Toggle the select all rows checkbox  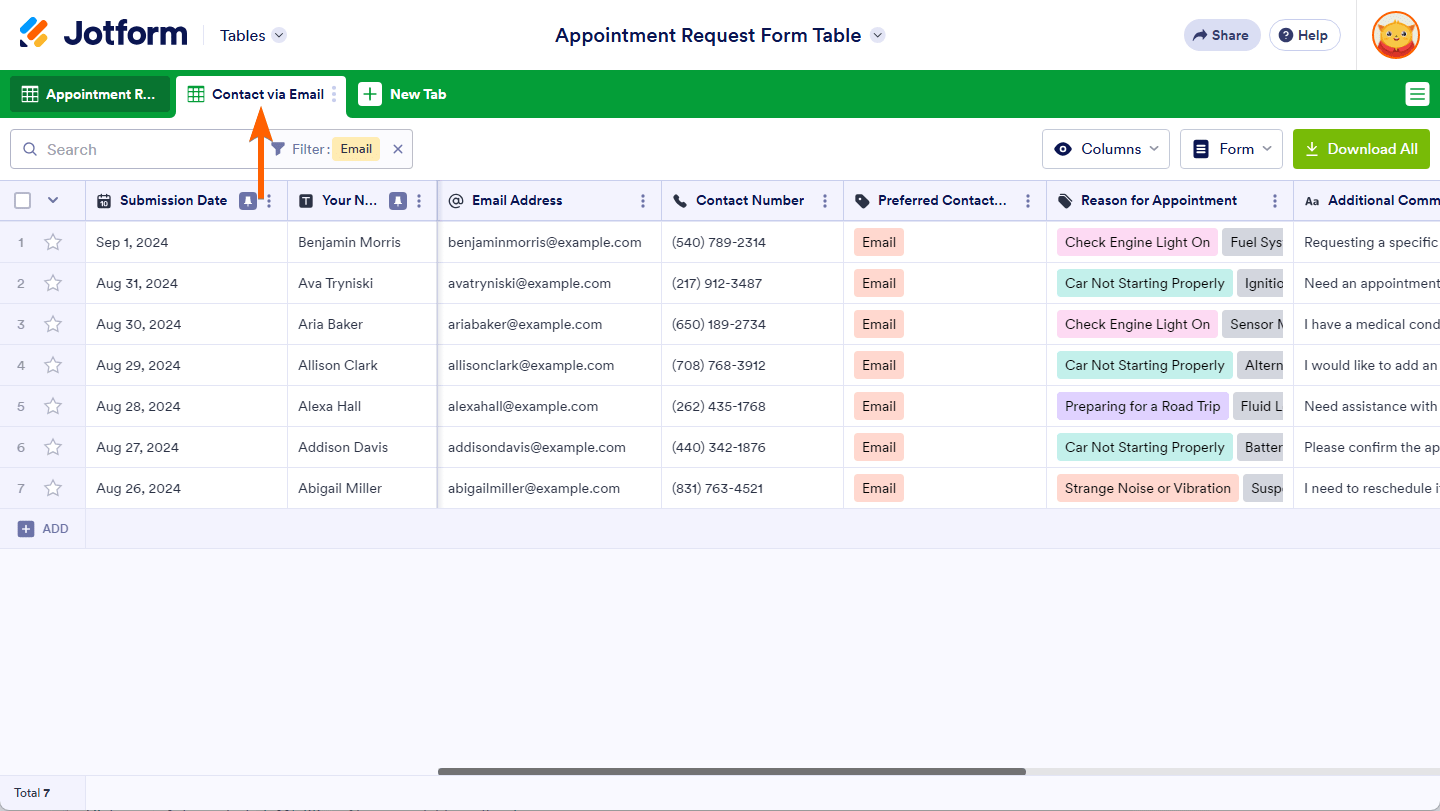coord(23,201)
